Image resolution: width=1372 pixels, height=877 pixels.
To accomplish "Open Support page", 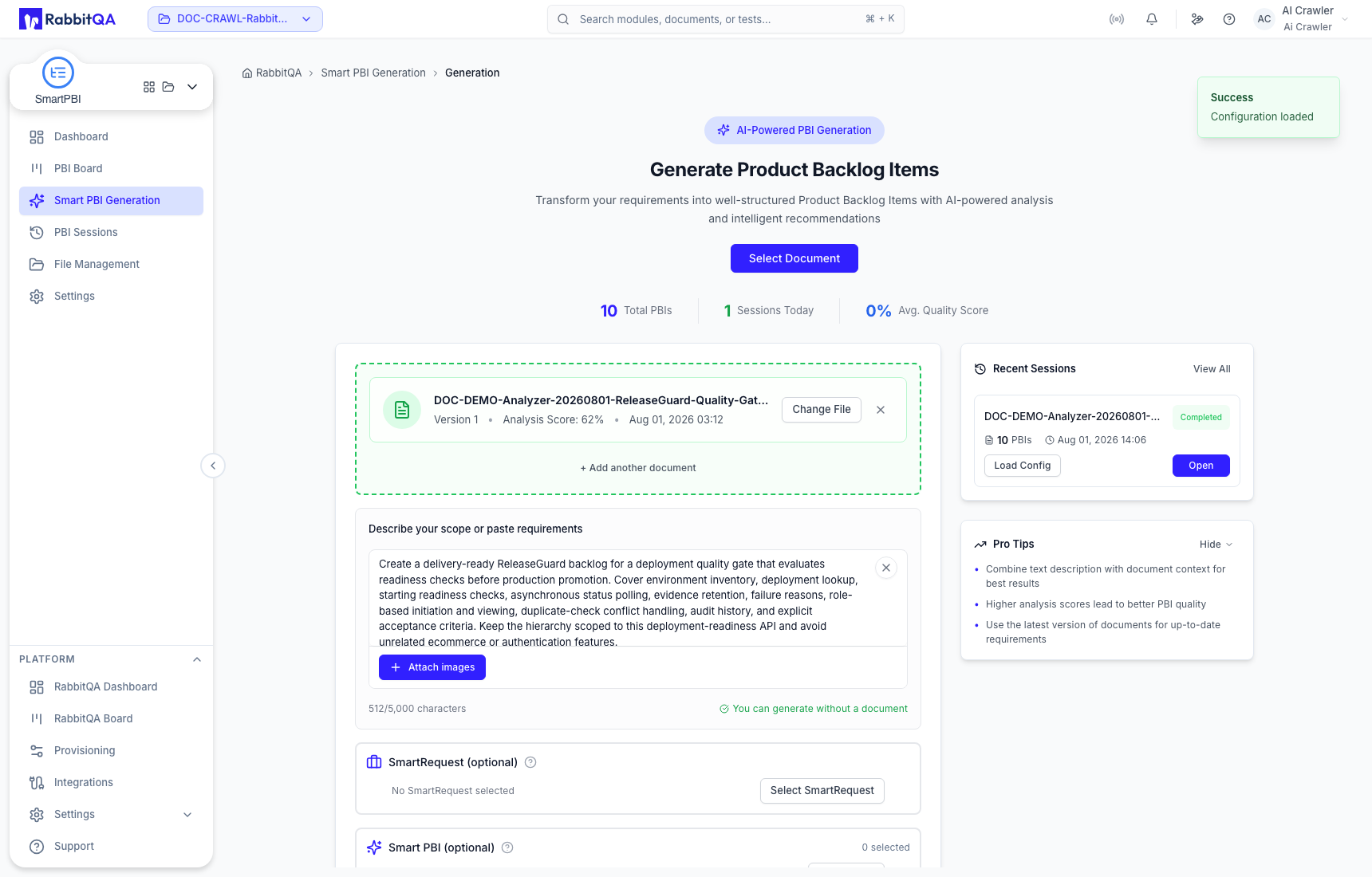I will pyautogui.click(x=111, y=847).
